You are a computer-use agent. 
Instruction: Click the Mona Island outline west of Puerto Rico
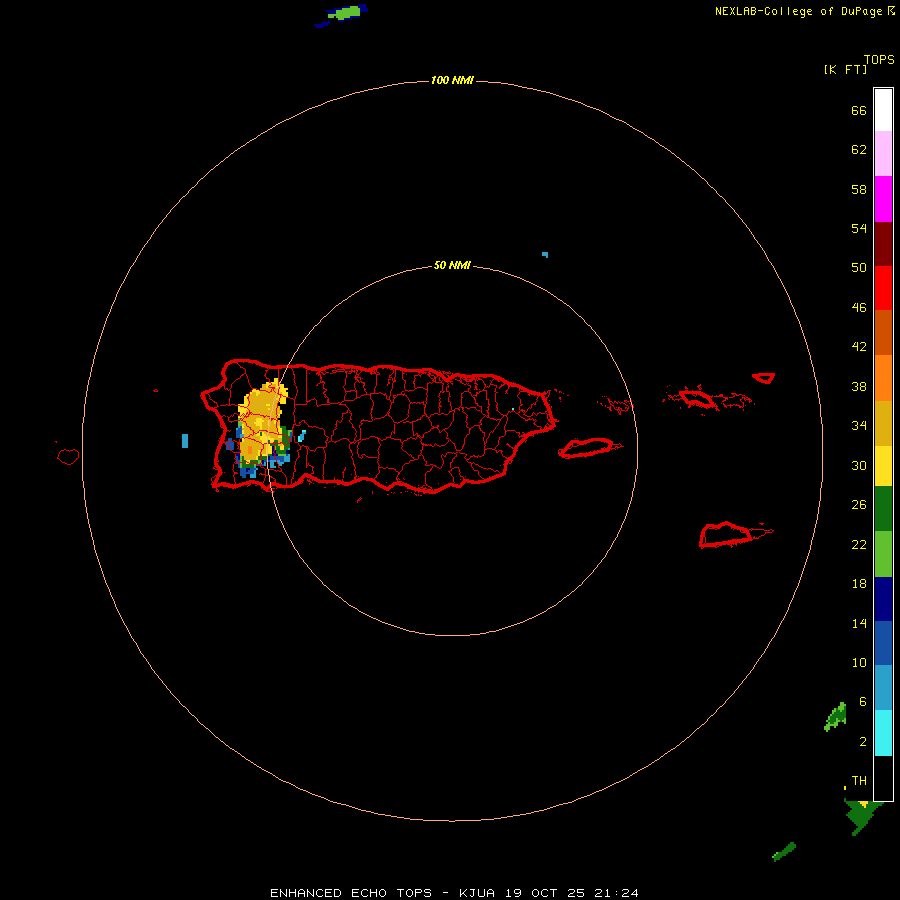pos(68,457)
